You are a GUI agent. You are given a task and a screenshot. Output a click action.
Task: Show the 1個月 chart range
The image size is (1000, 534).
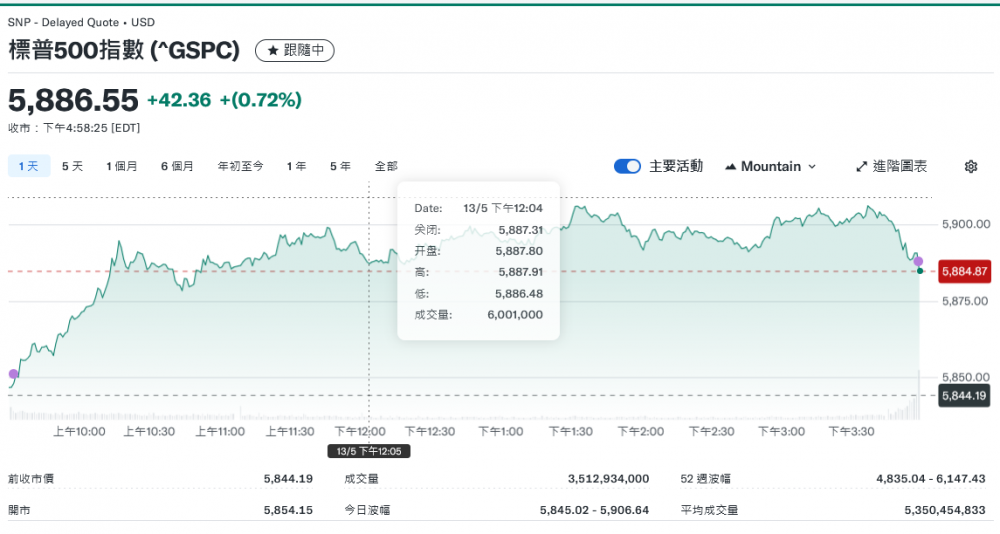tap(122, 167)
